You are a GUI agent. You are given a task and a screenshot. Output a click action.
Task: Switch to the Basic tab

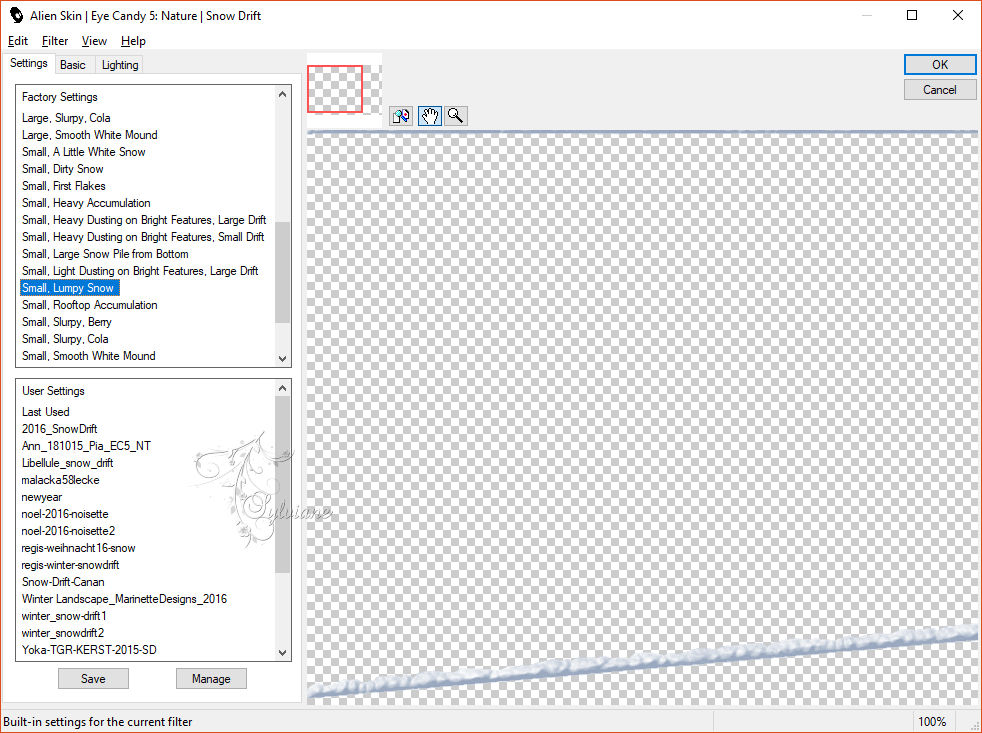(x=73, y=65)
